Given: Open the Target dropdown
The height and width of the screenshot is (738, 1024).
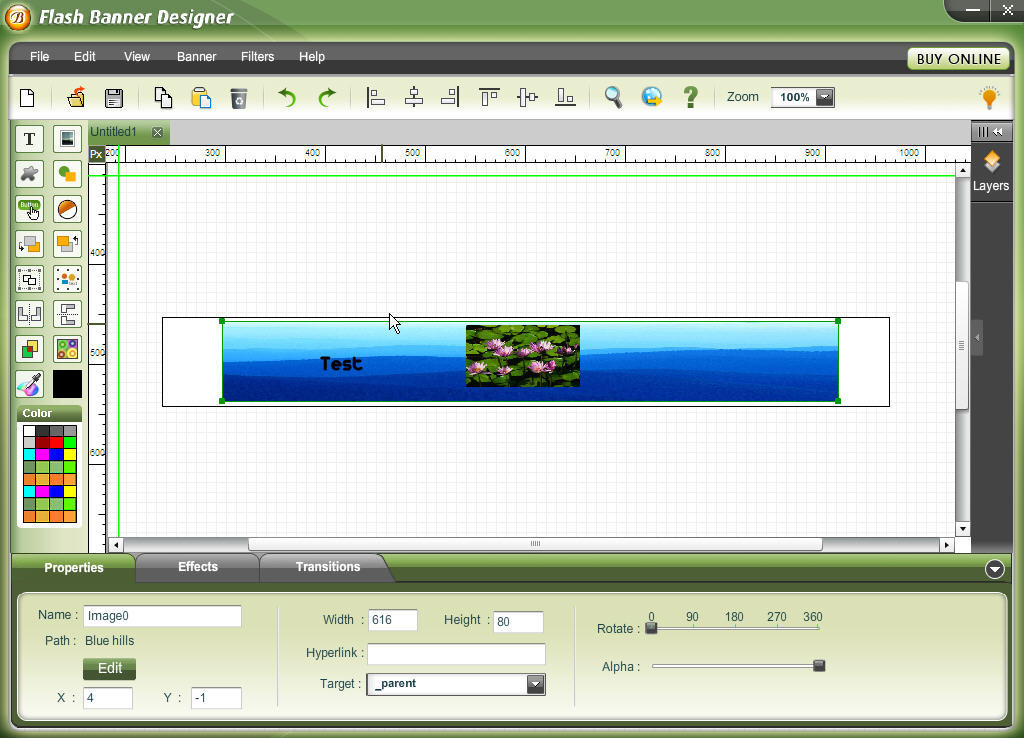Looking at the screenshot, I should pyautogui.click(x=537, y=684).
